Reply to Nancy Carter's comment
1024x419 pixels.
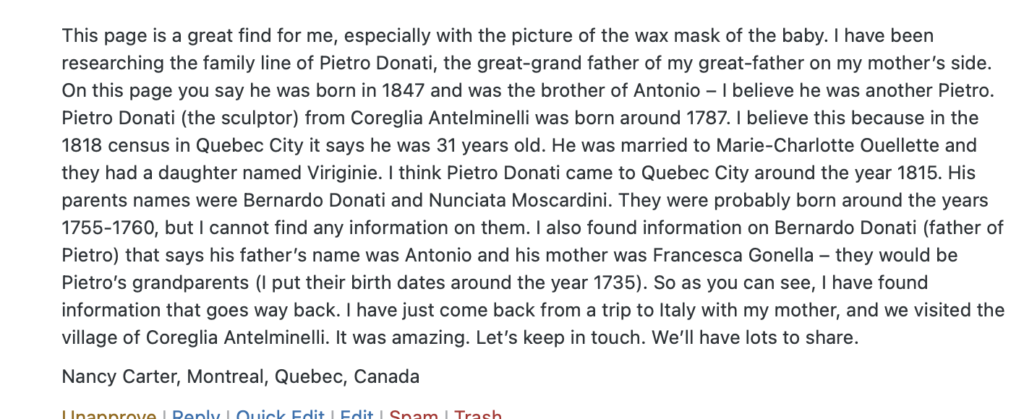(x=196, y=414)
